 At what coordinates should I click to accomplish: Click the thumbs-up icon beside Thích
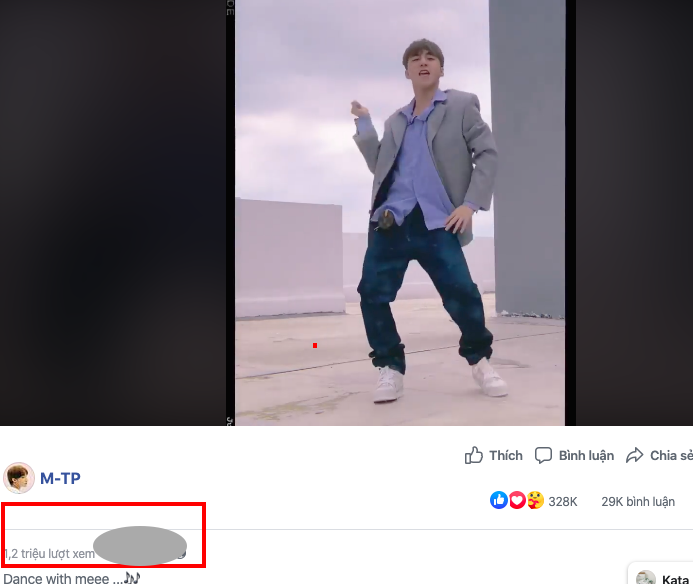click(474, 456)
